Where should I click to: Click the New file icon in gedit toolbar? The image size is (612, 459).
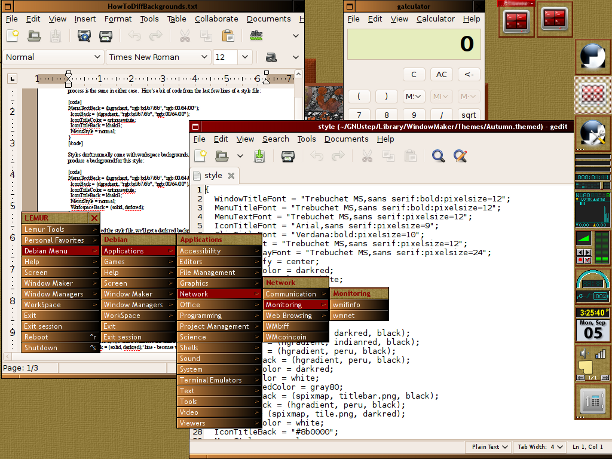point(200,156)
